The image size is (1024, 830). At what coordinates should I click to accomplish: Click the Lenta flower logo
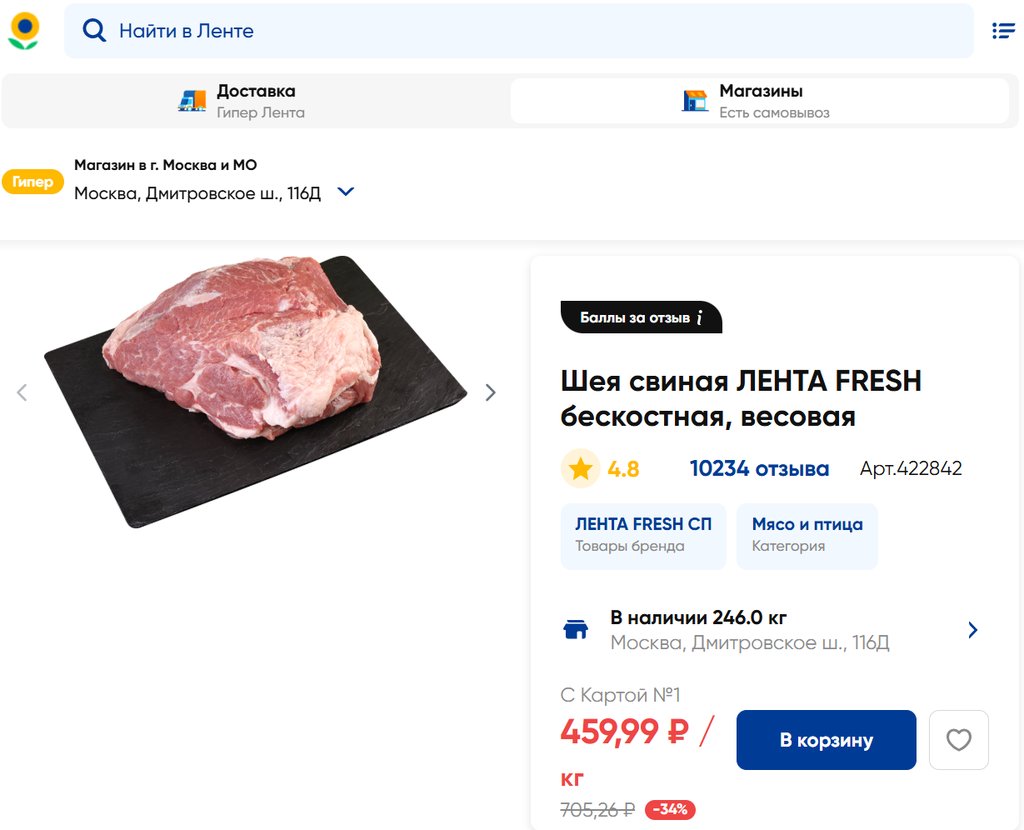(x=24, y=31)
